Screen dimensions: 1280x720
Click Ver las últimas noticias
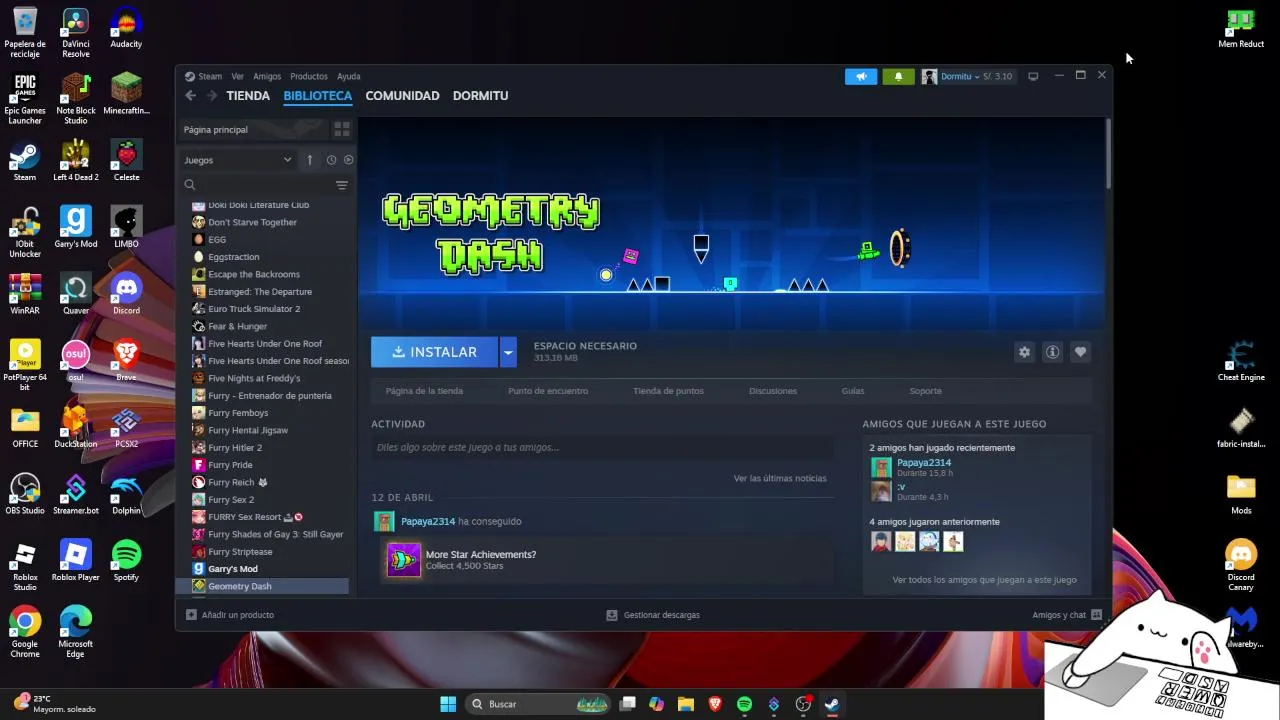(780, 478)
